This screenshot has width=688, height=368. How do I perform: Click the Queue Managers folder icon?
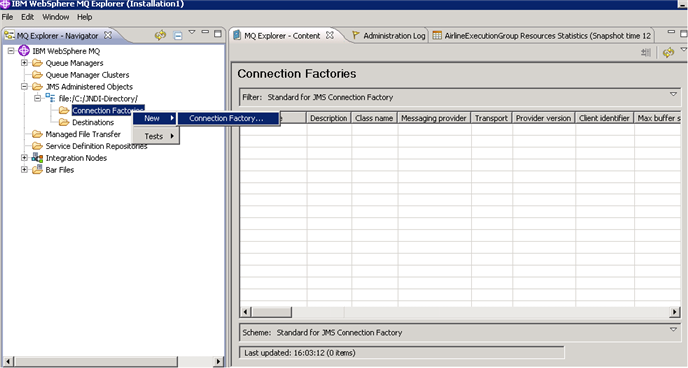(x=37, y=63)
